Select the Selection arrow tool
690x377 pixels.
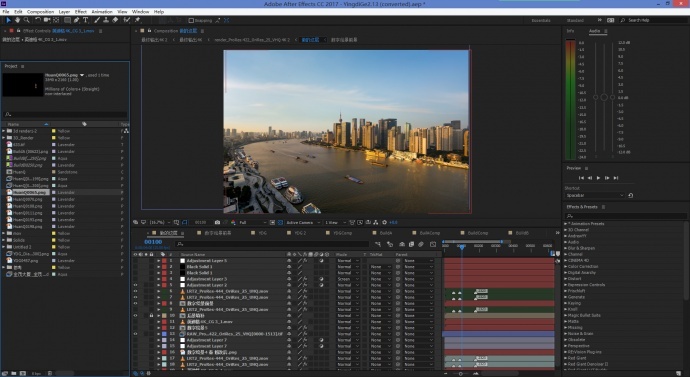point(8,20)
